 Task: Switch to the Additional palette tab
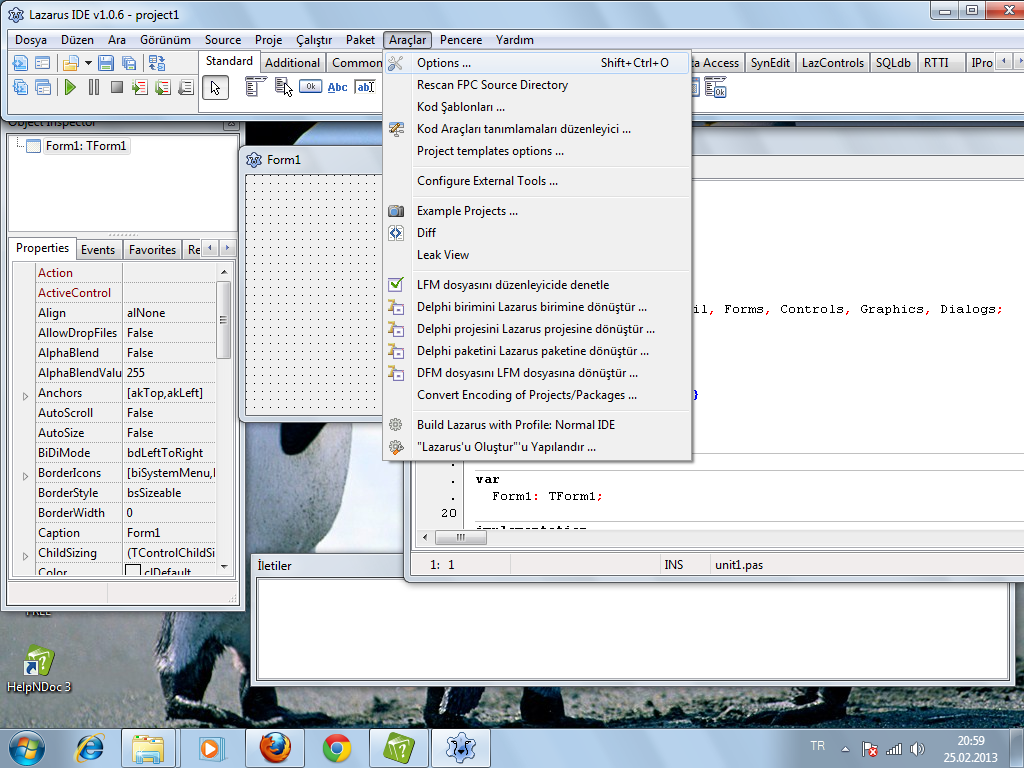[x=292, y=63]
